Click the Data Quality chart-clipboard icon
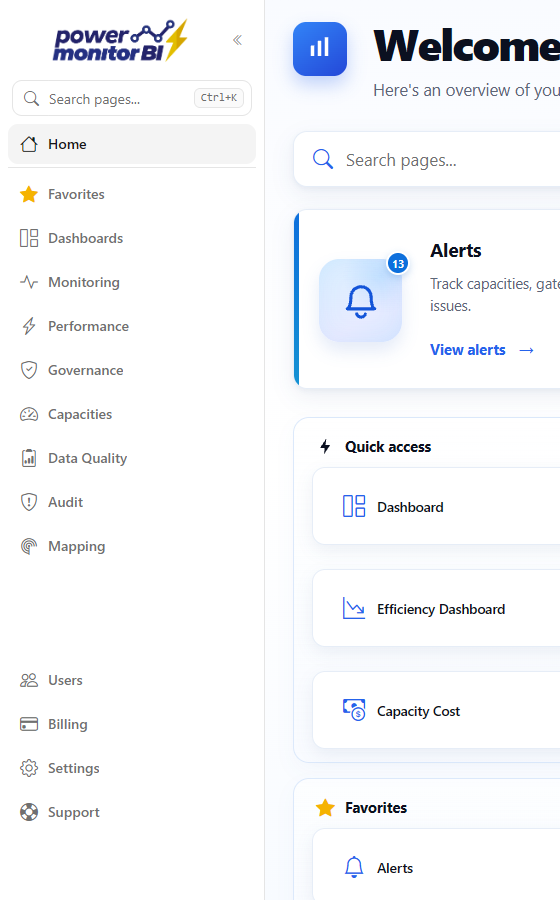 pyautogui.click(x=29, y=458)
